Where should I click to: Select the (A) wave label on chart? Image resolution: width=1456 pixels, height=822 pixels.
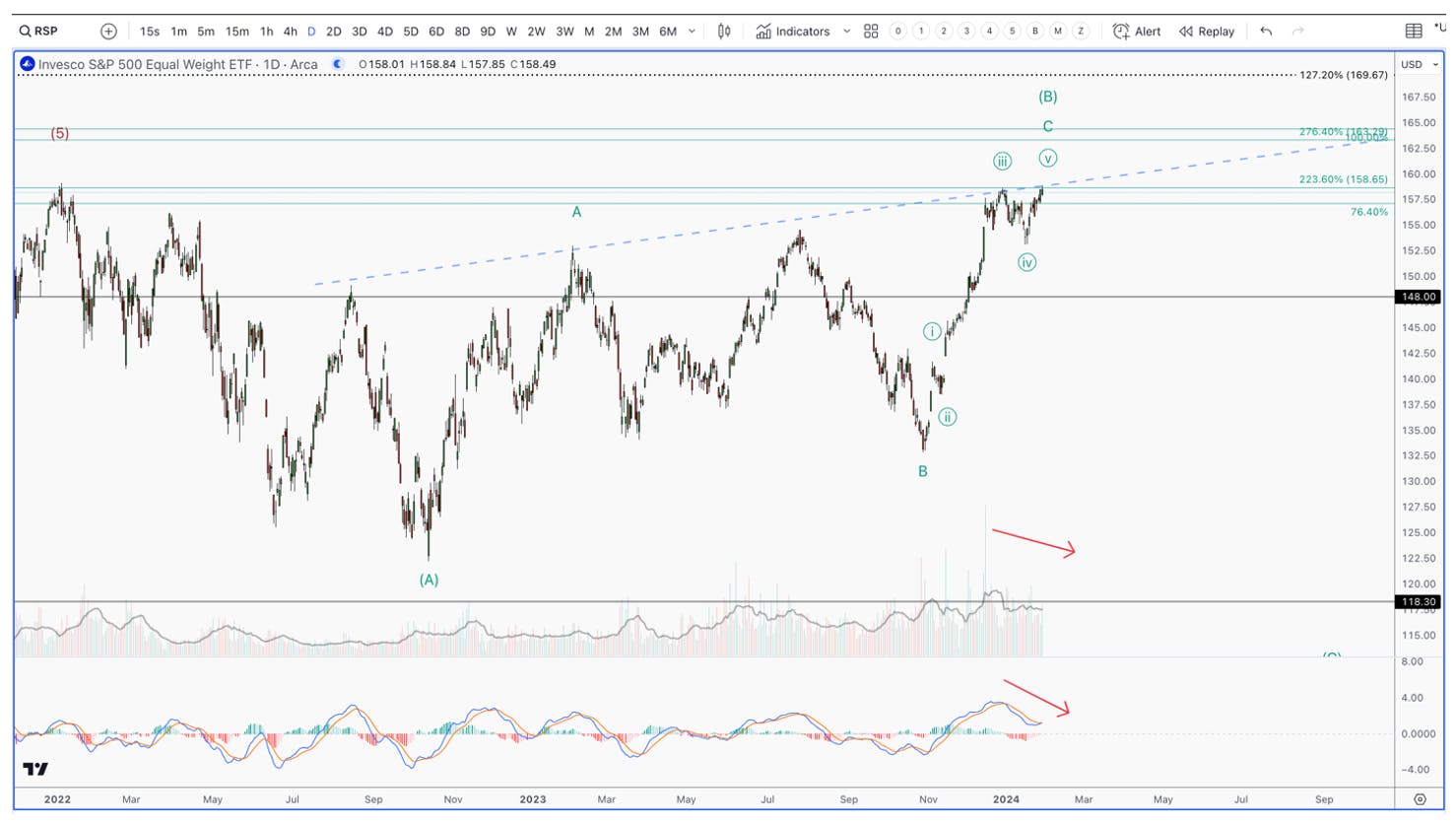429,580
